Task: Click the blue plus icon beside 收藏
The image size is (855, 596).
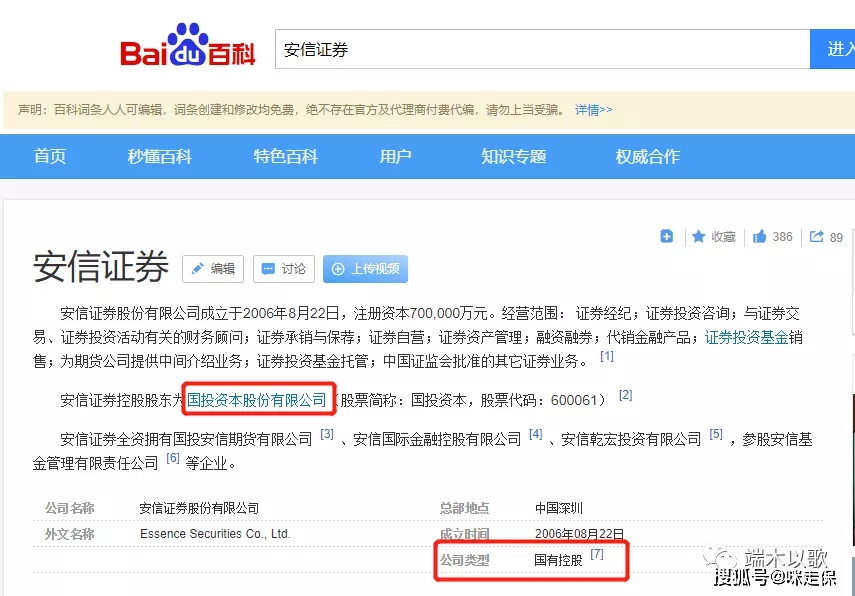Action: click(666, 236)
